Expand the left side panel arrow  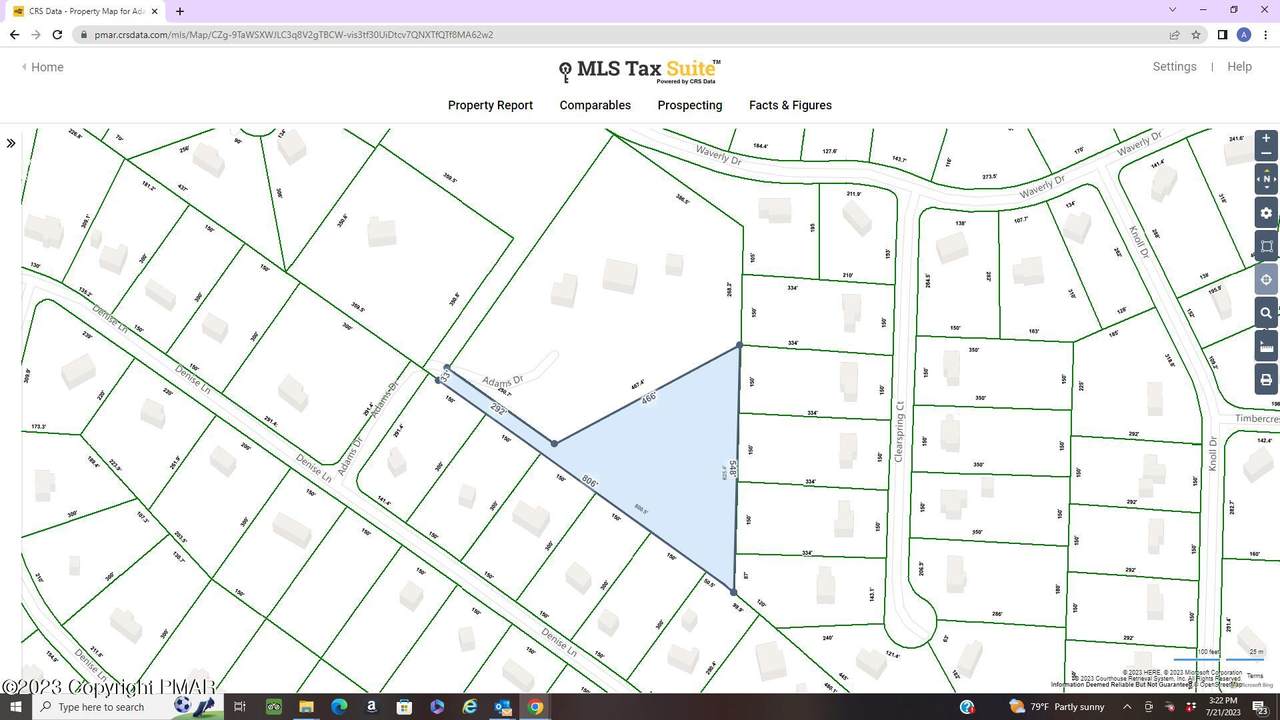tap(11, 143)
